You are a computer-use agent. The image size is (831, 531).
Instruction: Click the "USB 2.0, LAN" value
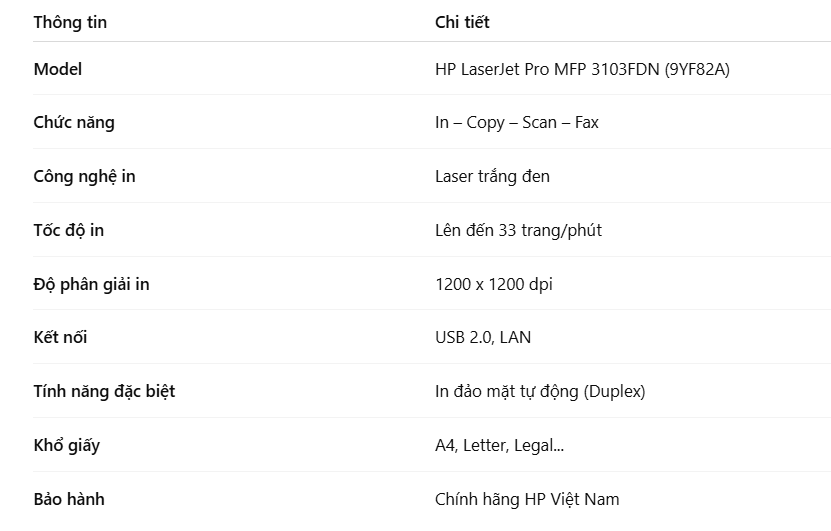(483, 337)
